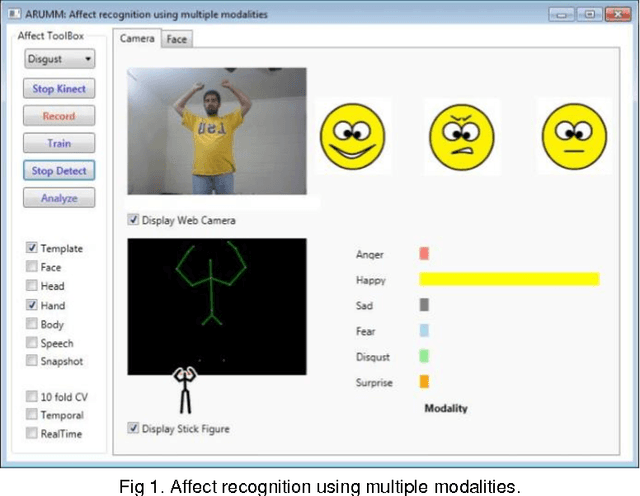Open the Disgust emotion dropdown
The height and width of the screenshot is (496, 640).
59,59
